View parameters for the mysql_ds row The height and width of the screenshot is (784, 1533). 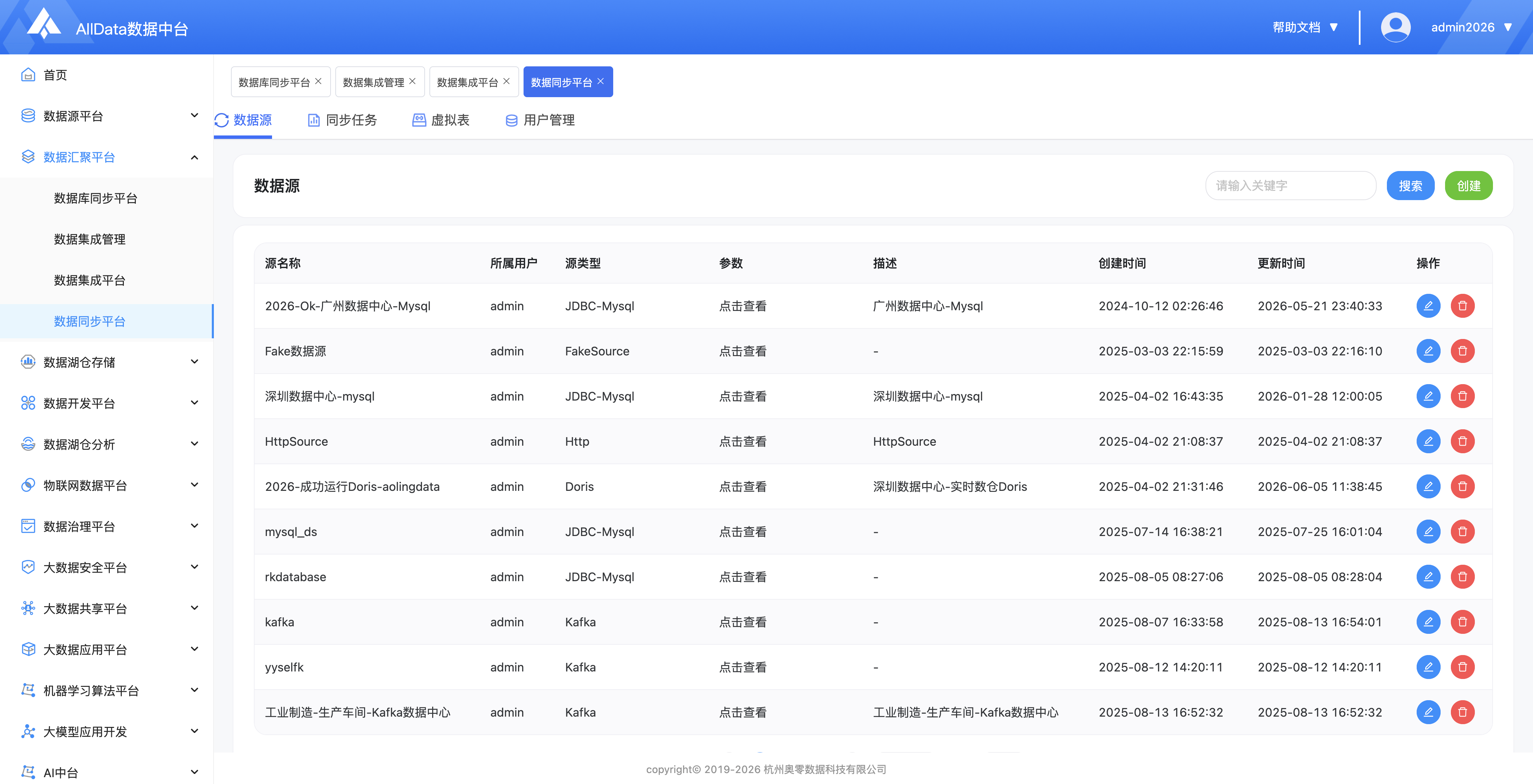(x=742, y=532)
